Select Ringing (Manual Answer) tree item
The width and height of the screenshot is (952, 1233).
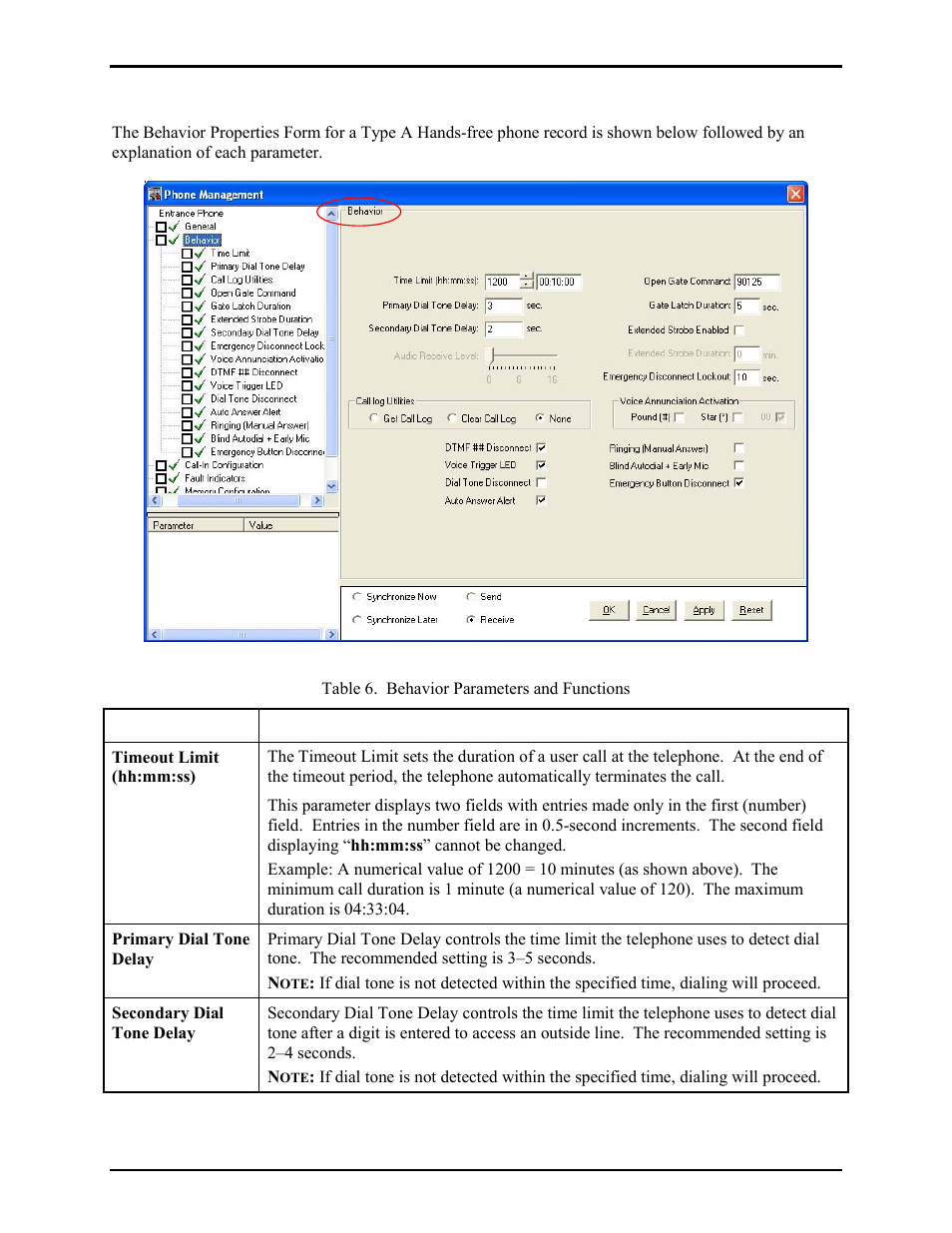click(x=259, y=425)
